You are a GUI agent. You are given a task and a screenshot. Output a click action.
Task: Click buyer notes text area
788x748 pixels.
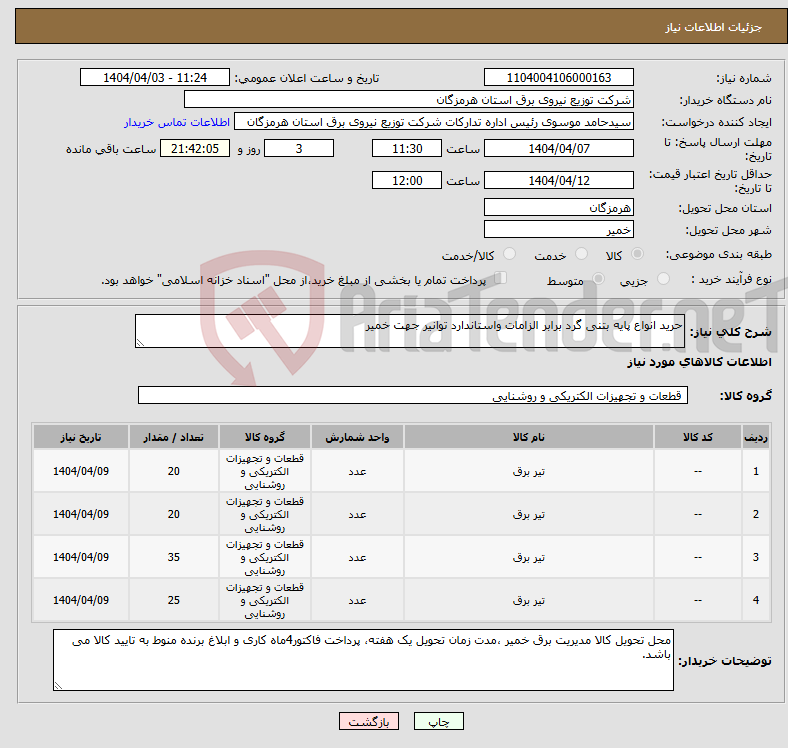(363, 660)
